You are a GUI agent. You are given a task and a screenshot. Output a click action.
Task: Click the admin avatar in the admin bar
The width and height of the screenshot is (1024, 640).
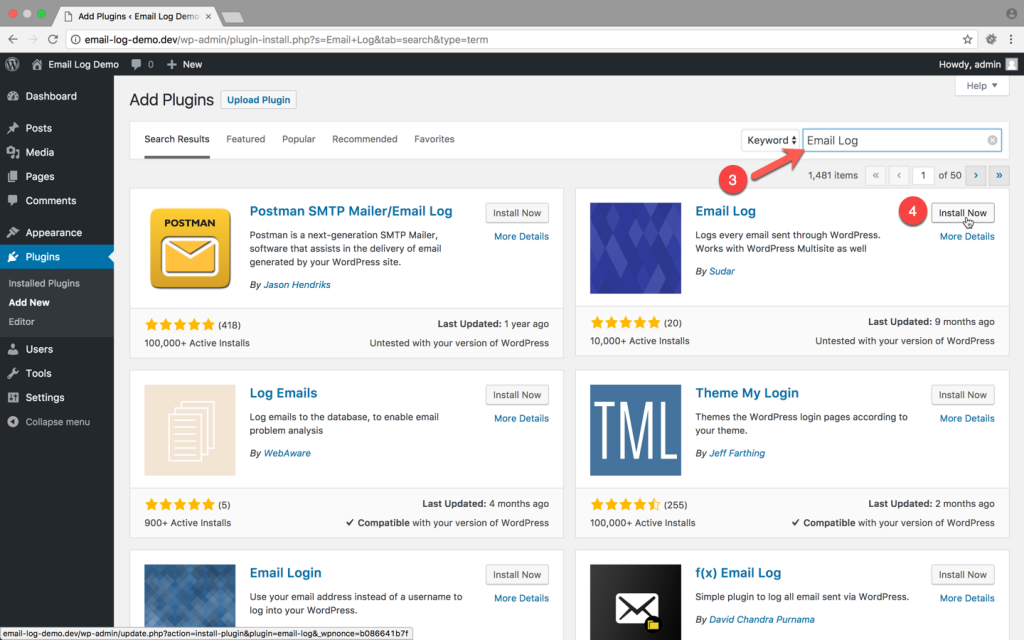pyautogui.click(x=1012, y=64)
